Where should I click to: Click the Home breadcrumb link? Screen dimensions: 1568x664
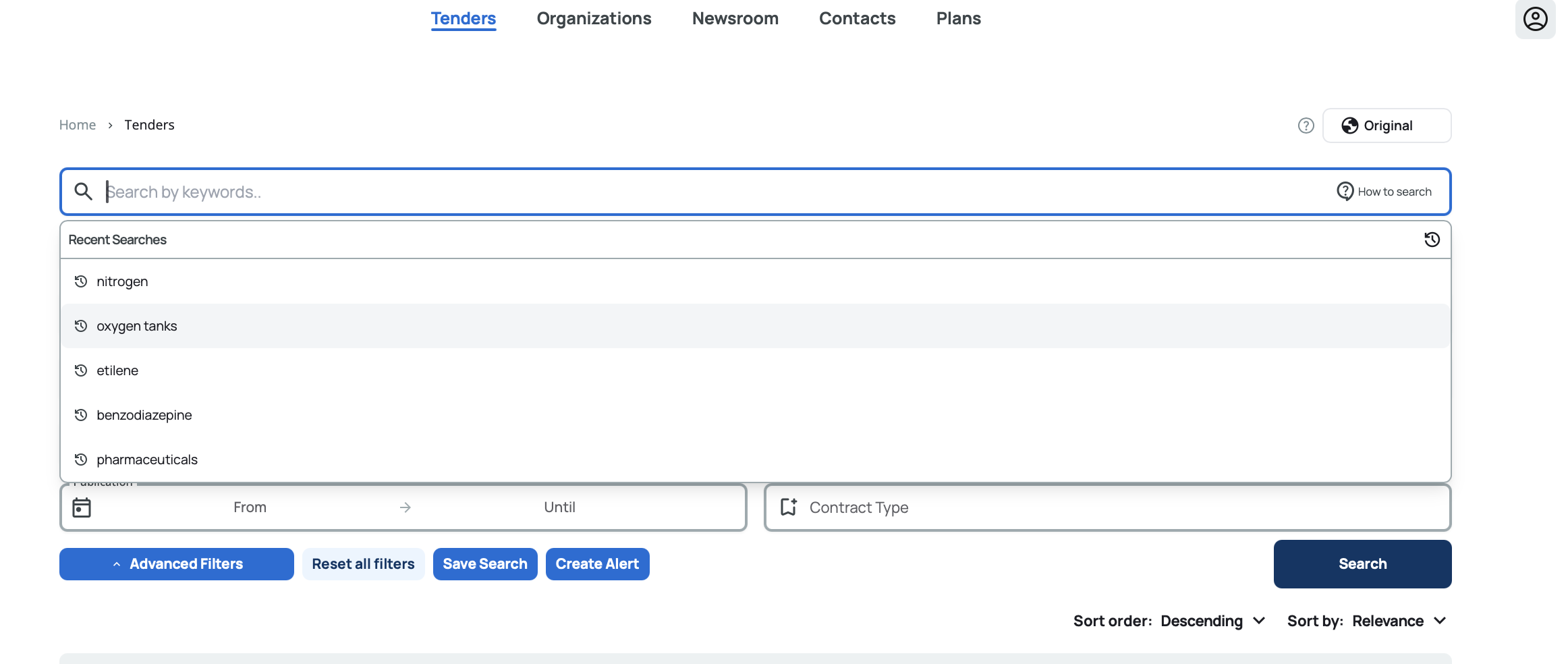[x=78, y=125]
